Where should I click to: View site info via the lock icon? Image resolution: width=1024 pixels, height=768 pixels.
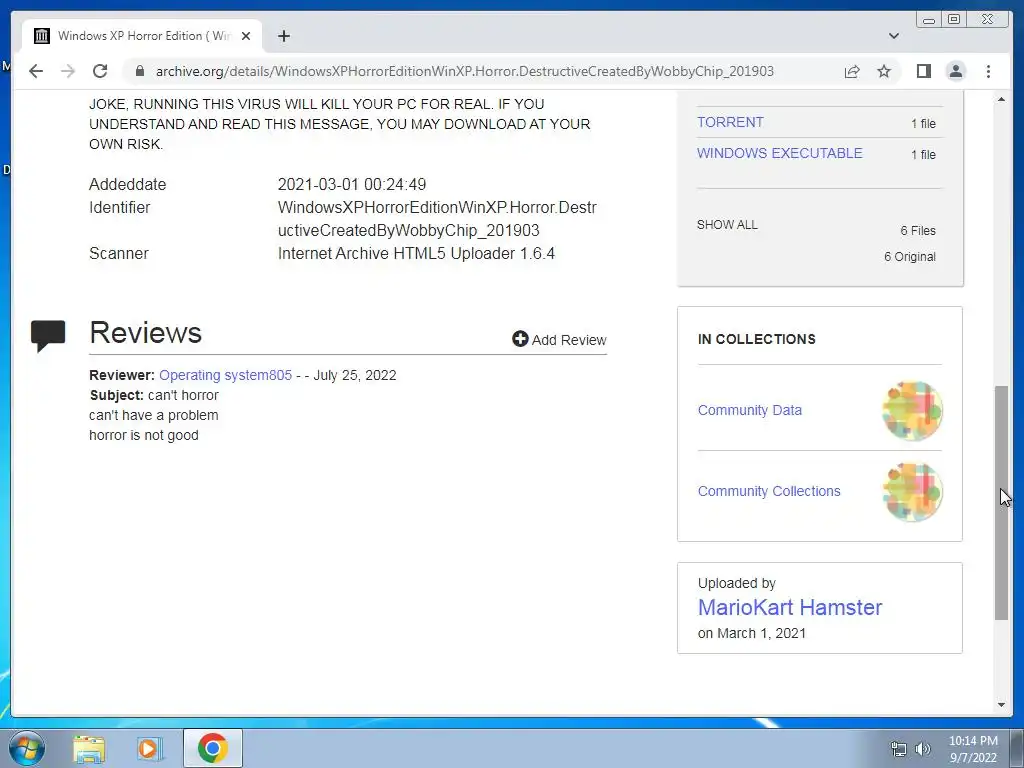point(139,71)
